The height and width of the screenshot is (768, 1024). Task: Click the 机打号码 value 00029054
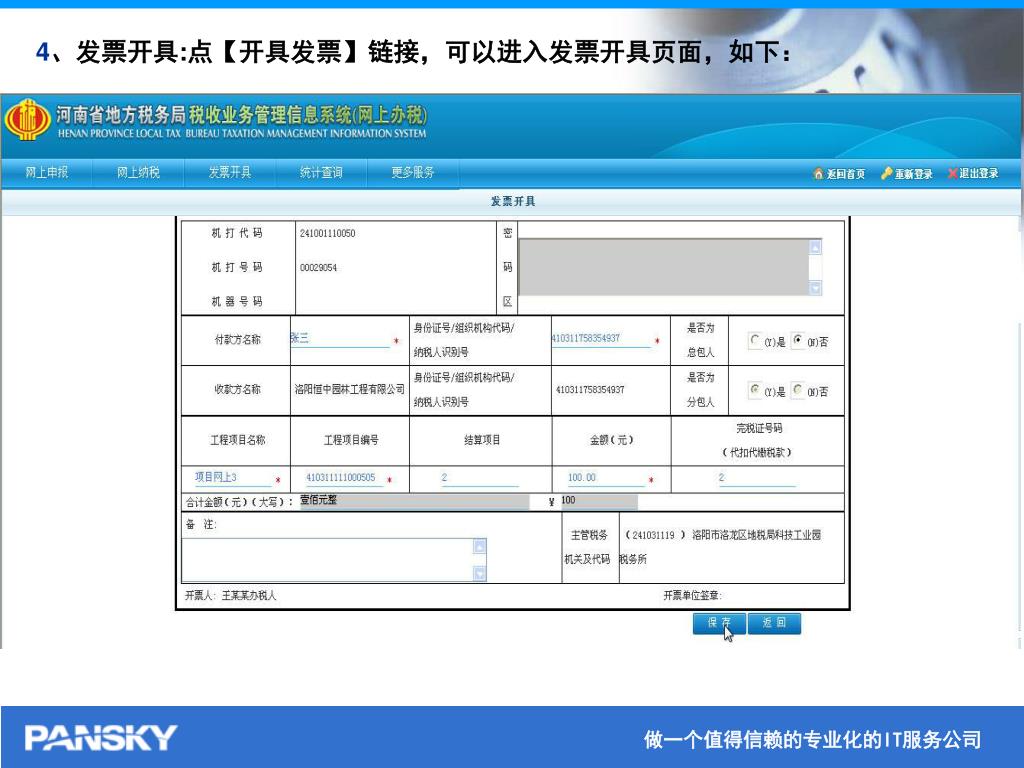click(318, 268)
